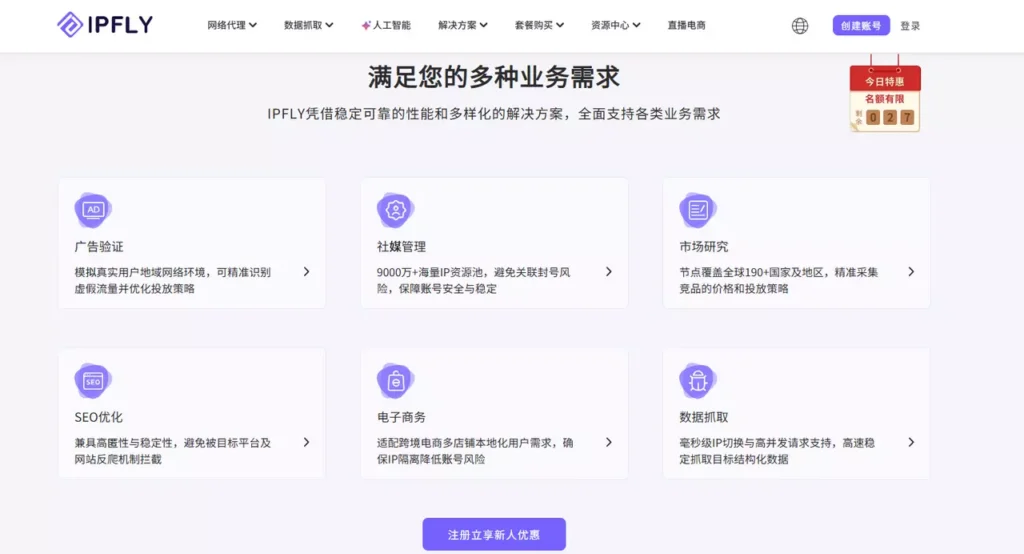Open the globe language selector
The image size is (1024, 554).
click(x=800, y=25)
